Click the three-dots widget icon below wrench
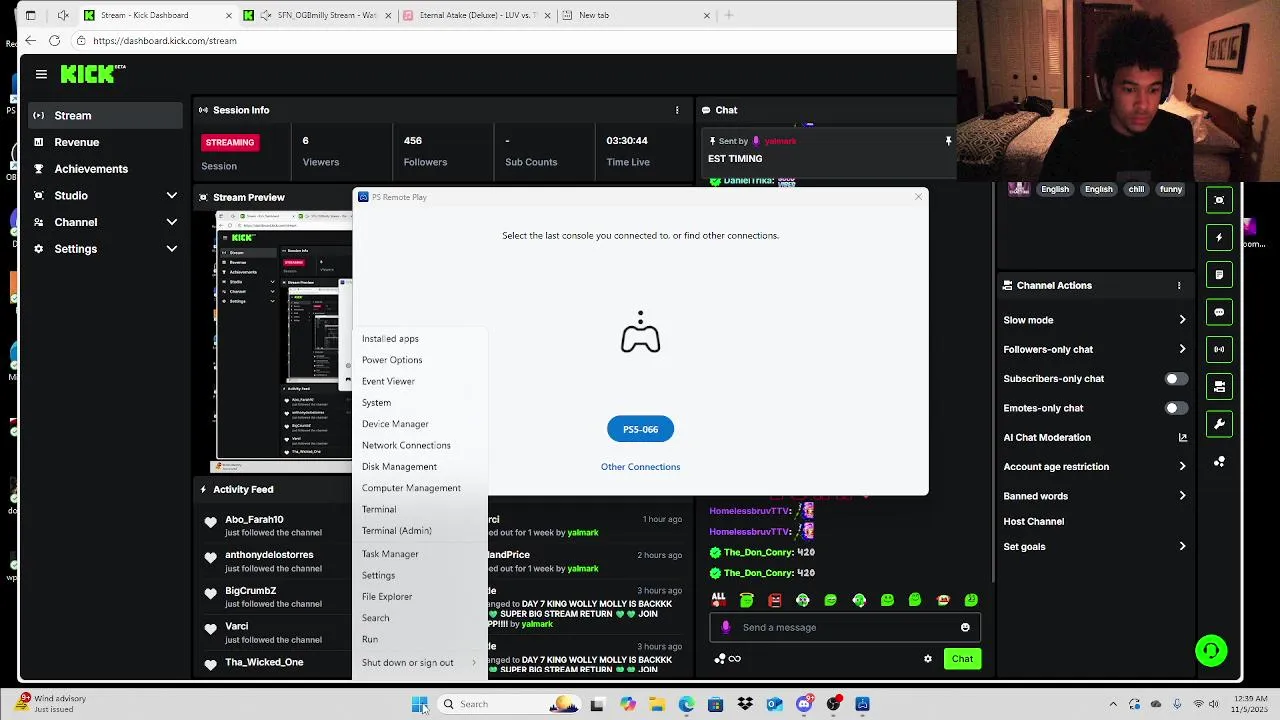 coord(1219,461)
